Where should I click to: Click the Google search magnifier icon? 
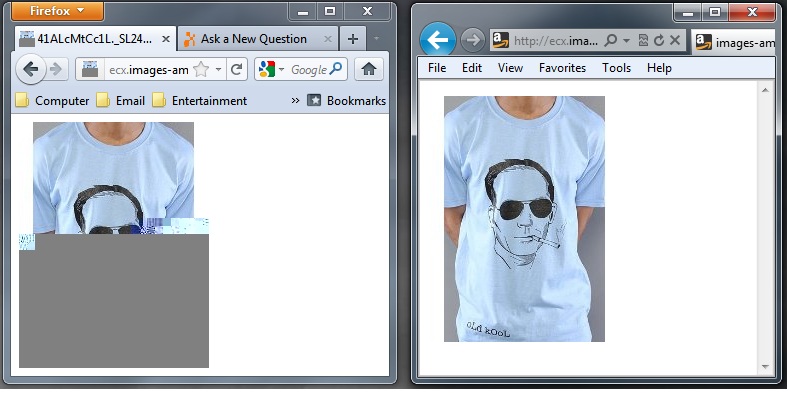tap(336, 69)
